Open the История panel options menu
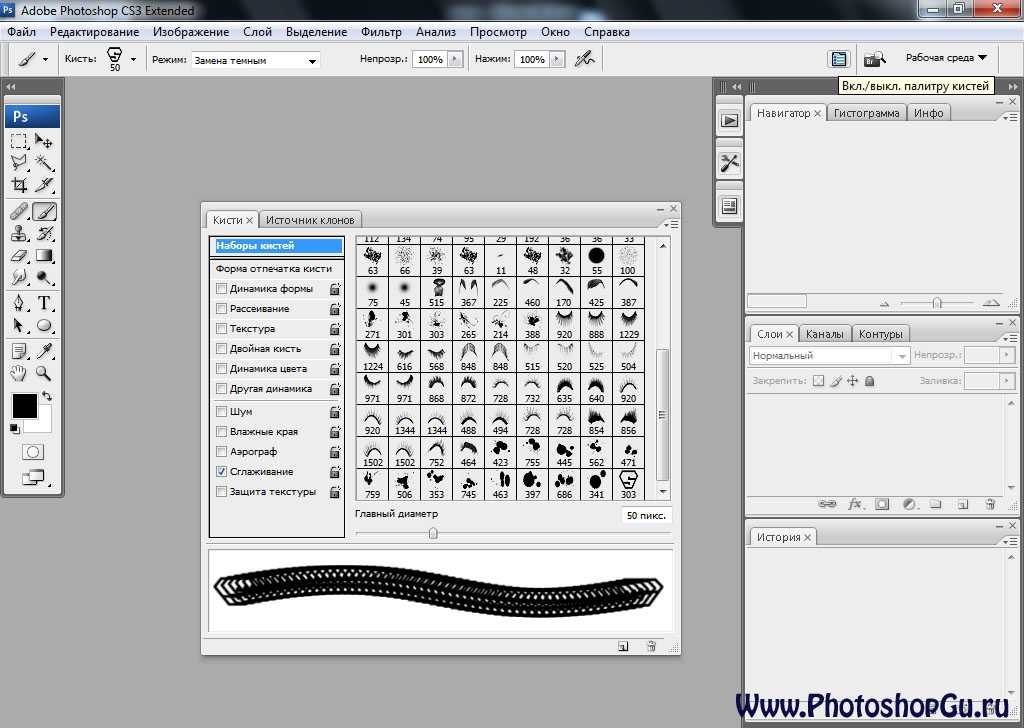Image resolution: width=1024 pixels, height=728 pixels. coord(1010,541)
